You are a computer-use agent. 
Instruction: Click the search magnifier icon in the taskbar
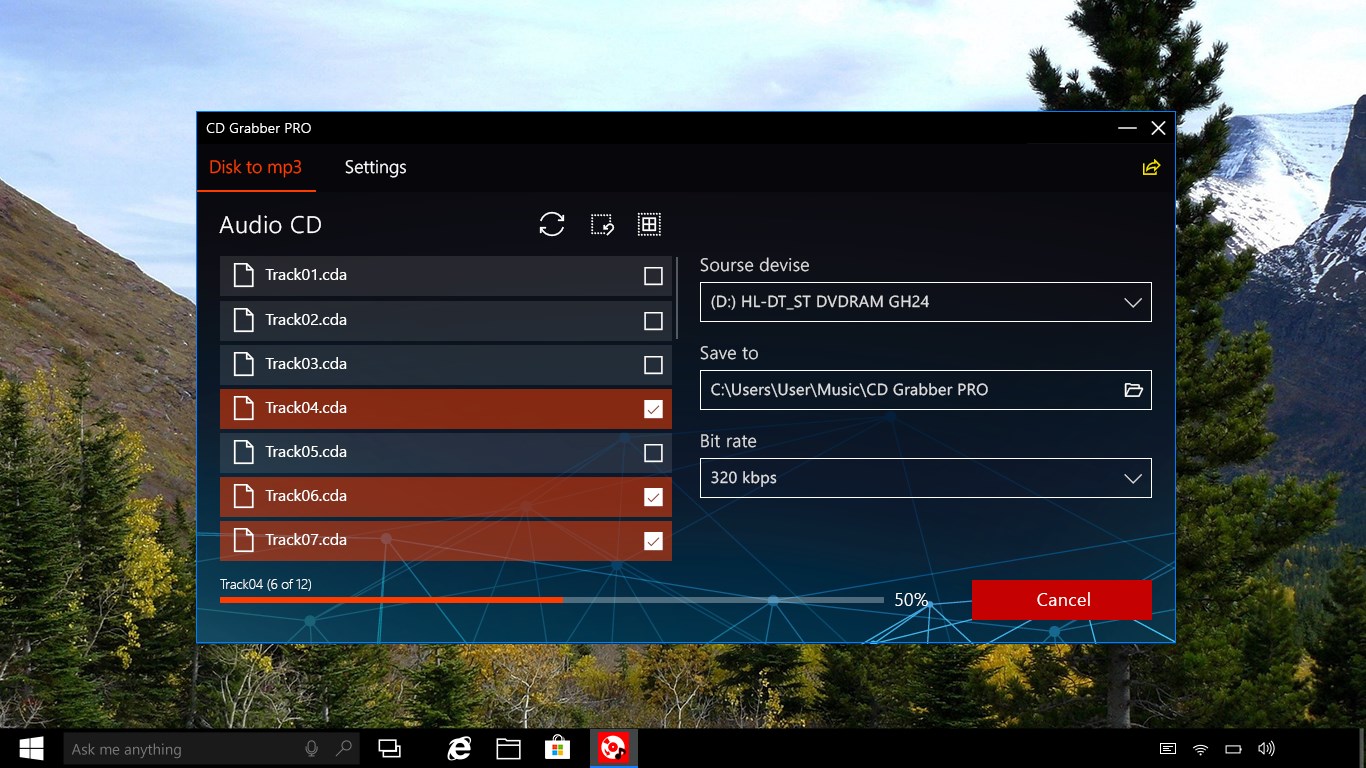[344, 748]
